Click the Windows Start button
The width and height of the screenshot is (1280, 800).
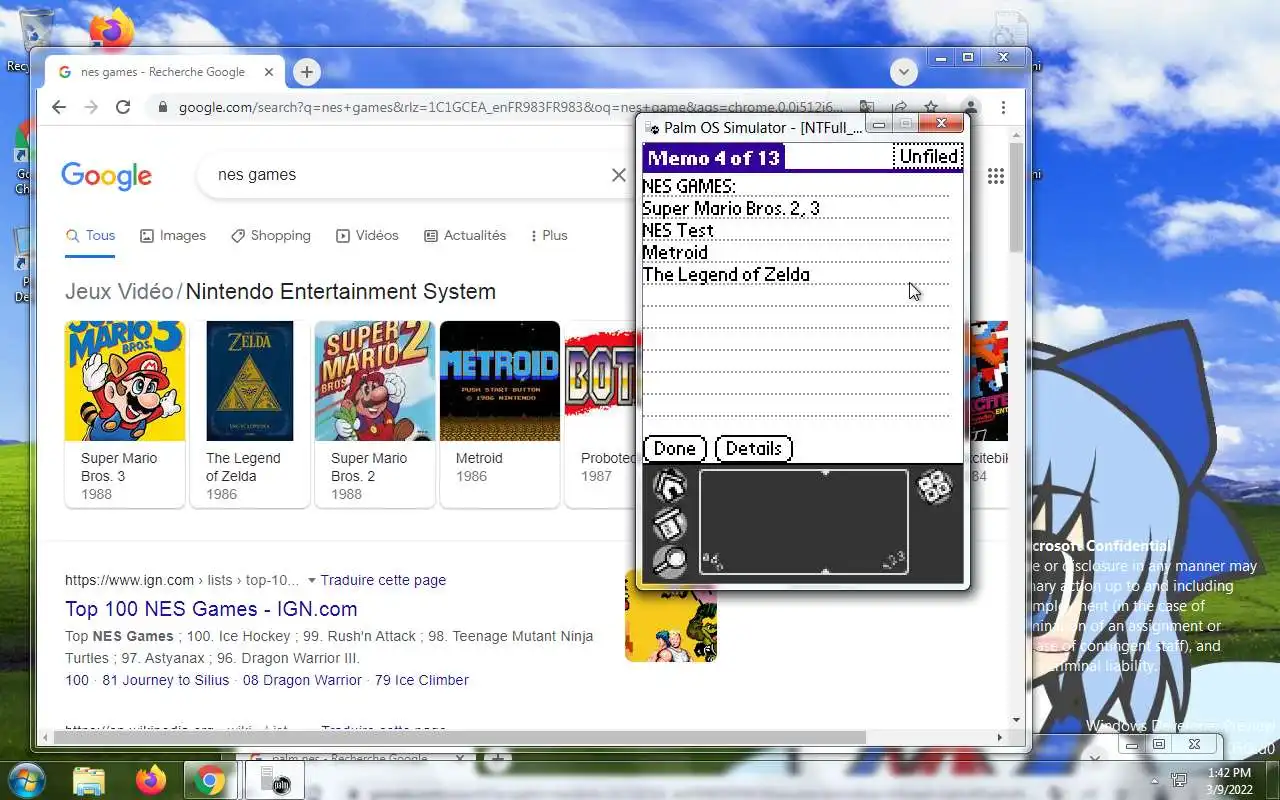pyautogui.click(x=27, y=779)
